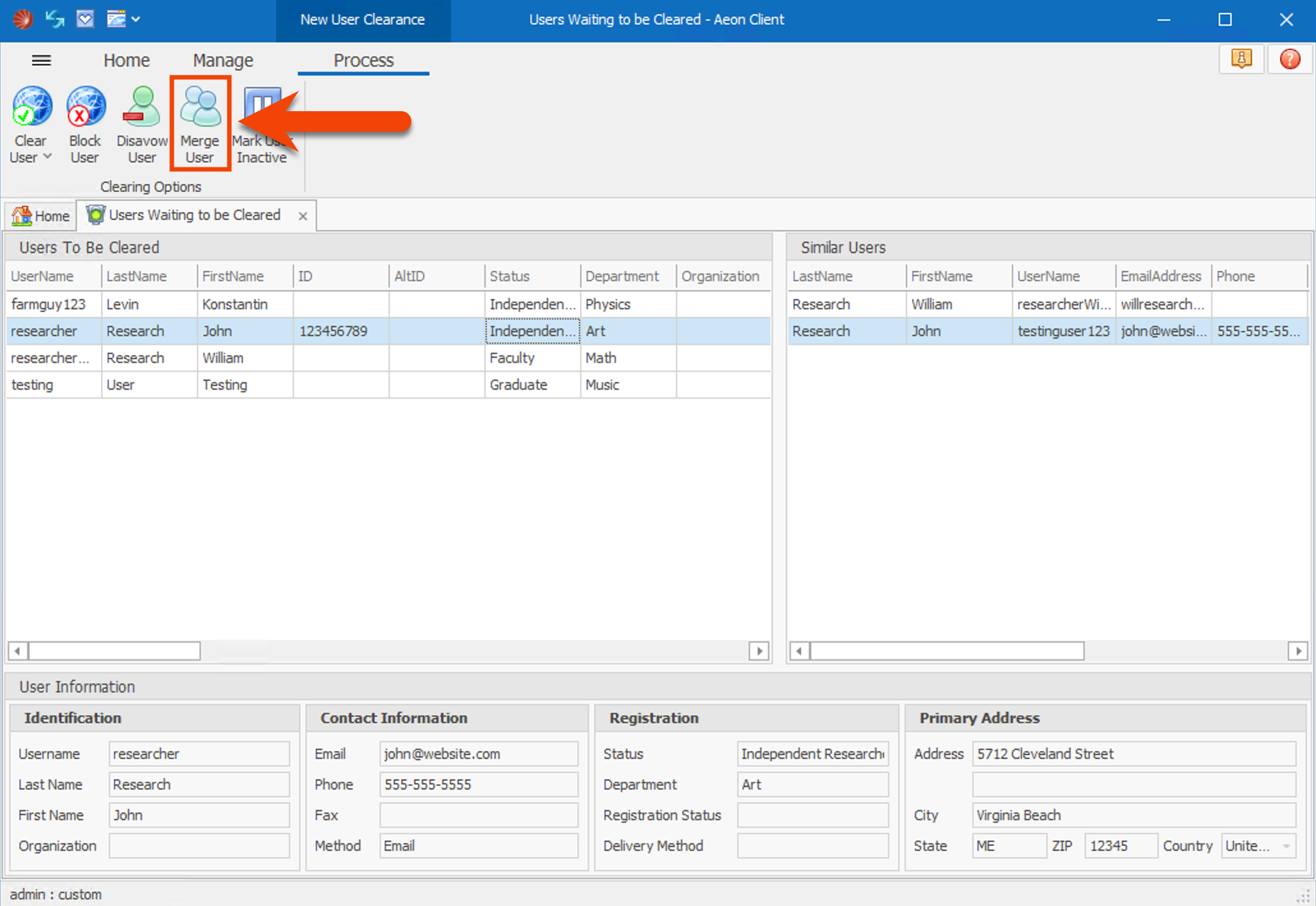Click the orange notification book icon
Screen dimensions: 1316x906
point(1241,59)
